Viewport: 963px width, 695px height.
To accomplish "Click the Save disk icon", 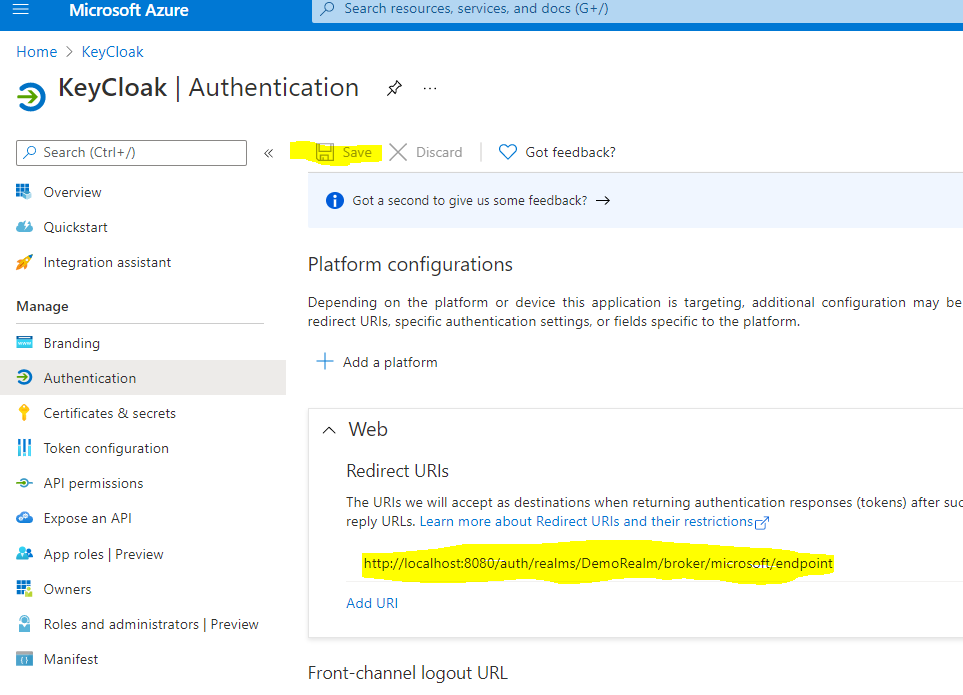I will 325,152.
